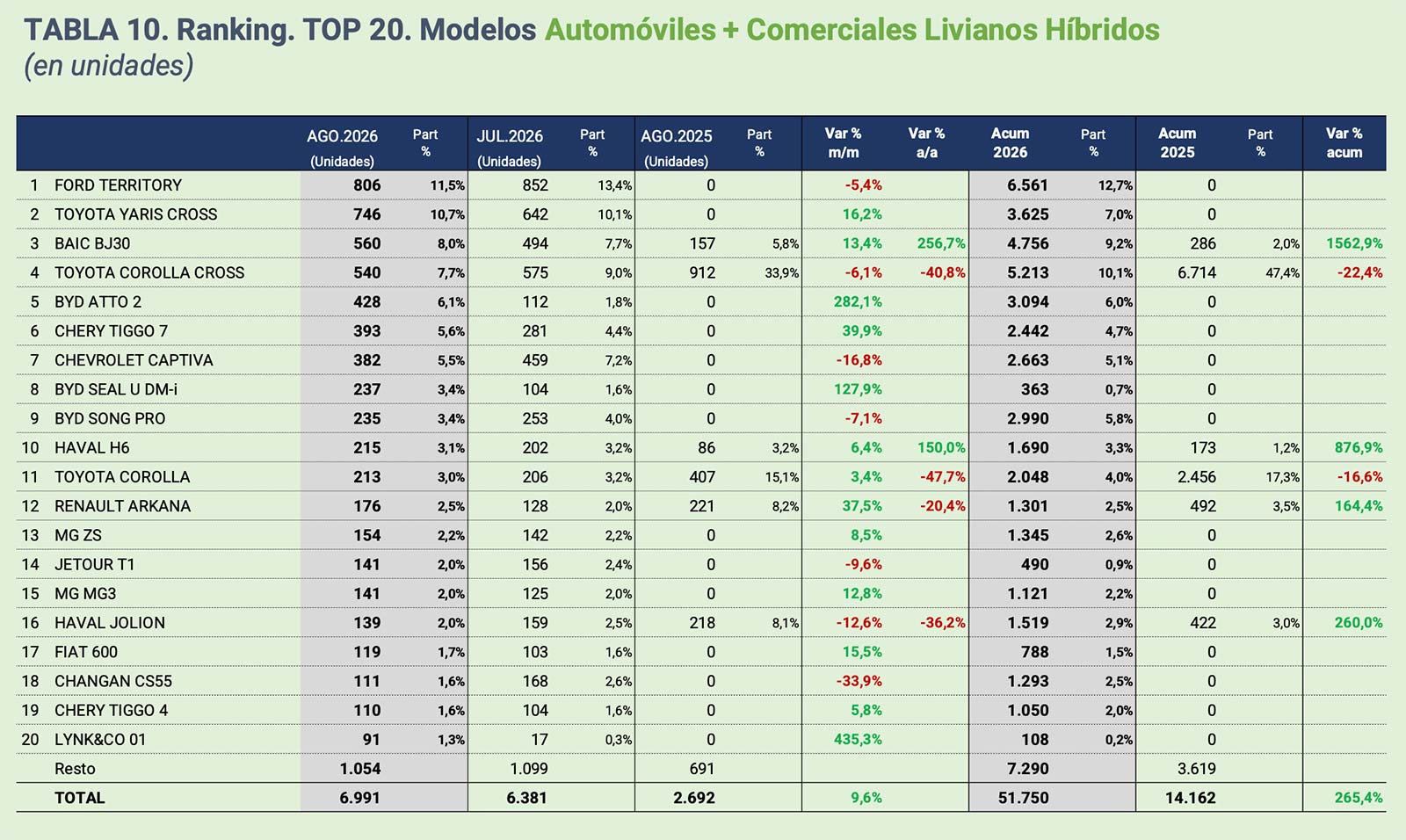The height and width of the screenshot is (840, 1406).
Task: Click the JUL.2026 column header
Action: click(510, 147)
